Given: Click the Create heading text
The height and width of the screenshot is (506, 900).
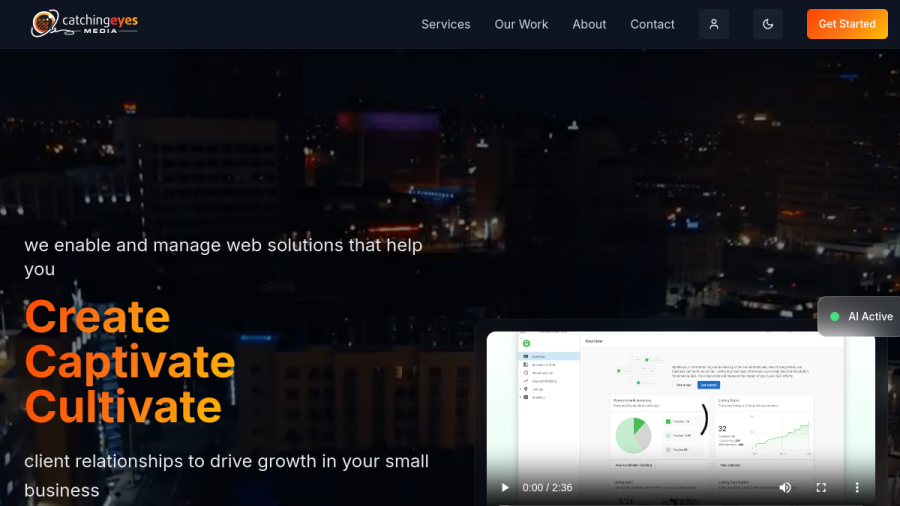Looking at the screenshot, I should click(x=98, y=317).
